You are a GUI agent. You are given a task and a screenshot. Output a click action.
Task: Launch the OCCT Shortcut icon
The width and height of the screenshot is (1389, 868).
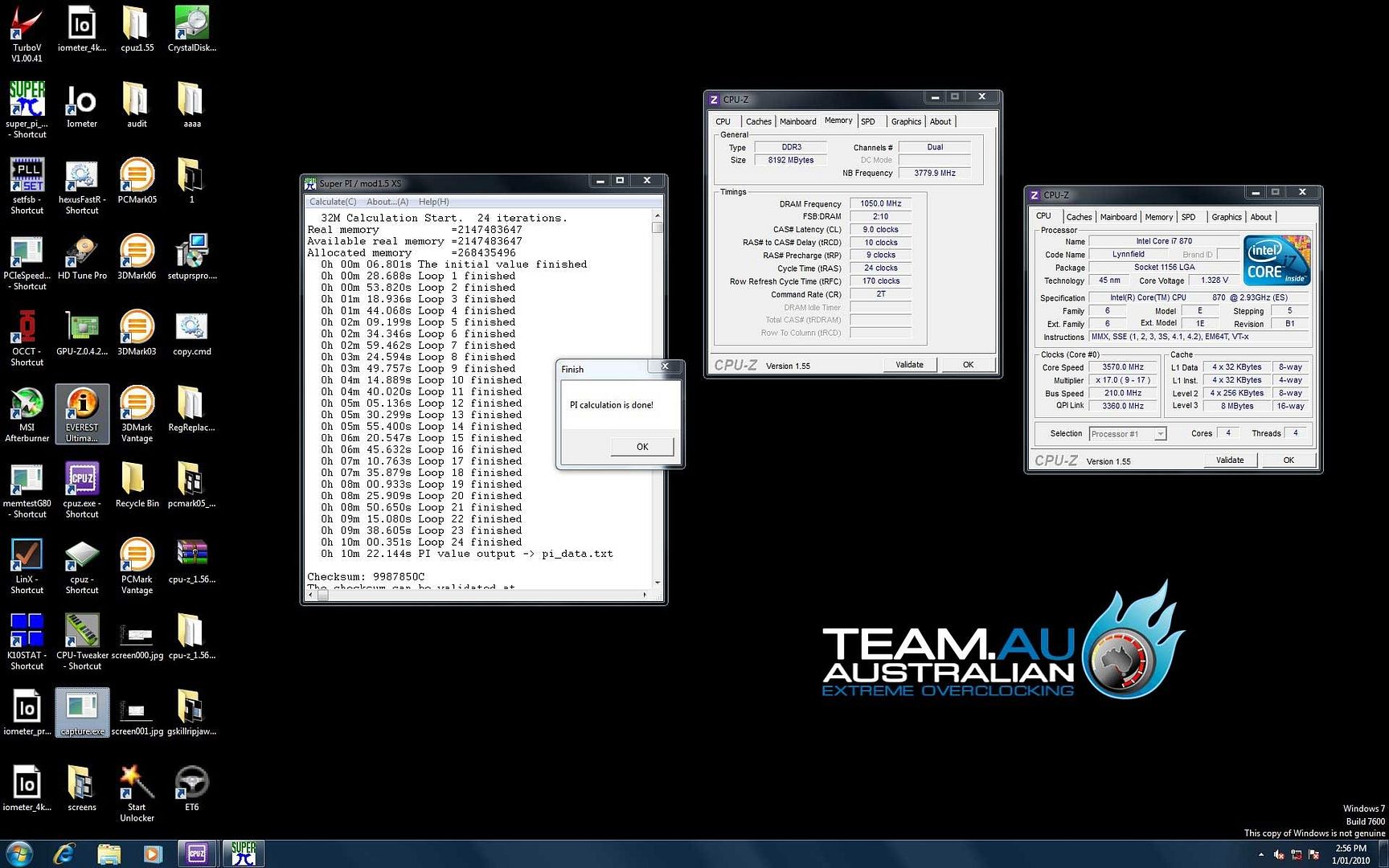click(27, 338)
